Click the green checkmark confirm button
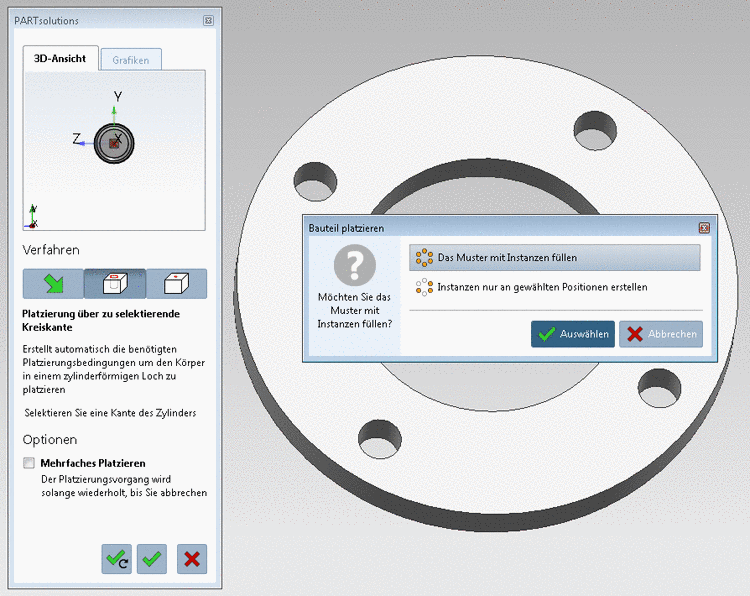The width and height of the screenshot is (750, 596). 152,559
